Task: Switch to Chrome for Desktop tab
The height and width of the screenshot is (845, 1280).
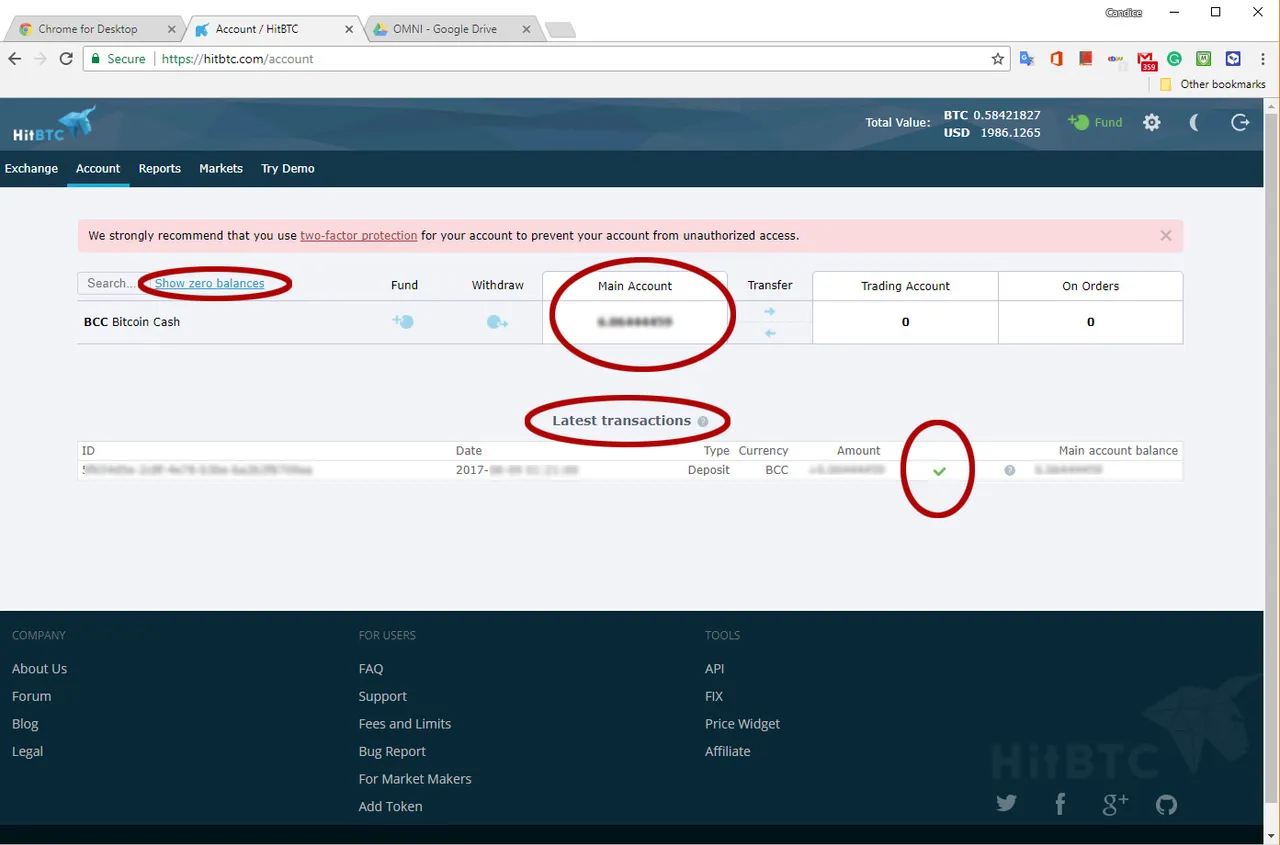Action: [x=93, y=29]
